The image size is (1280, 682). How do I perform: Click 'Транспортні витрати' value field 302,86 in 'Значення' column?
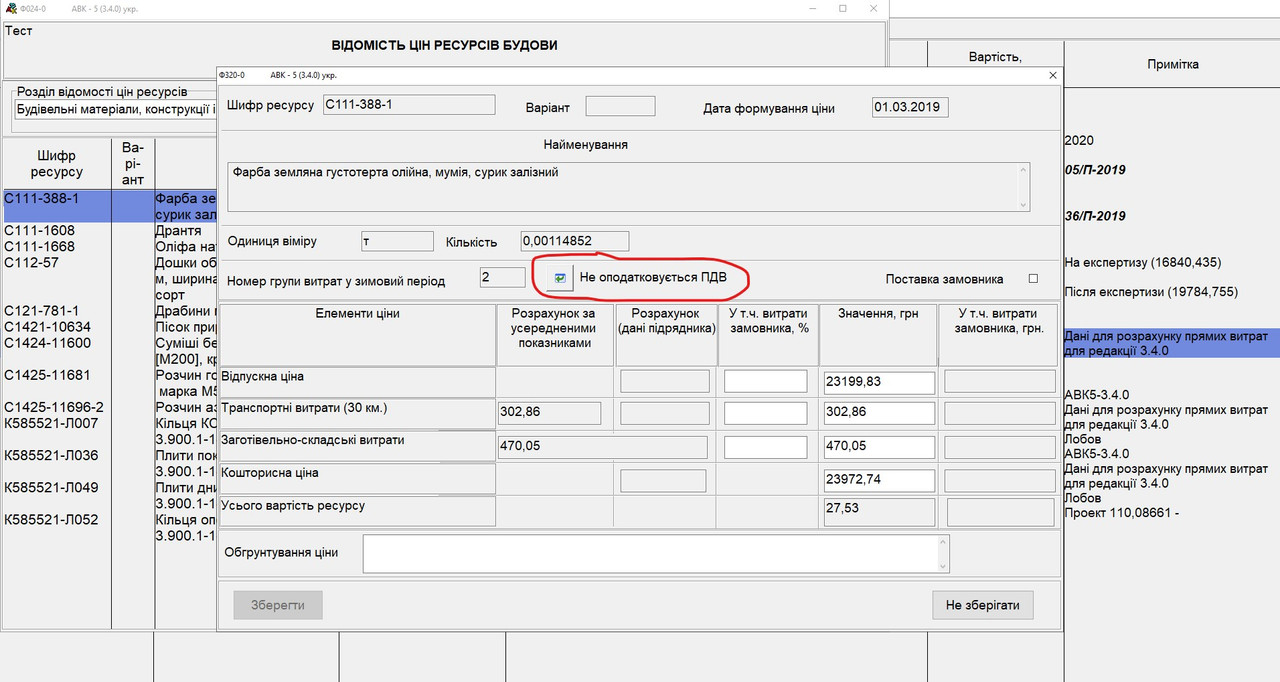coord(878,412)
